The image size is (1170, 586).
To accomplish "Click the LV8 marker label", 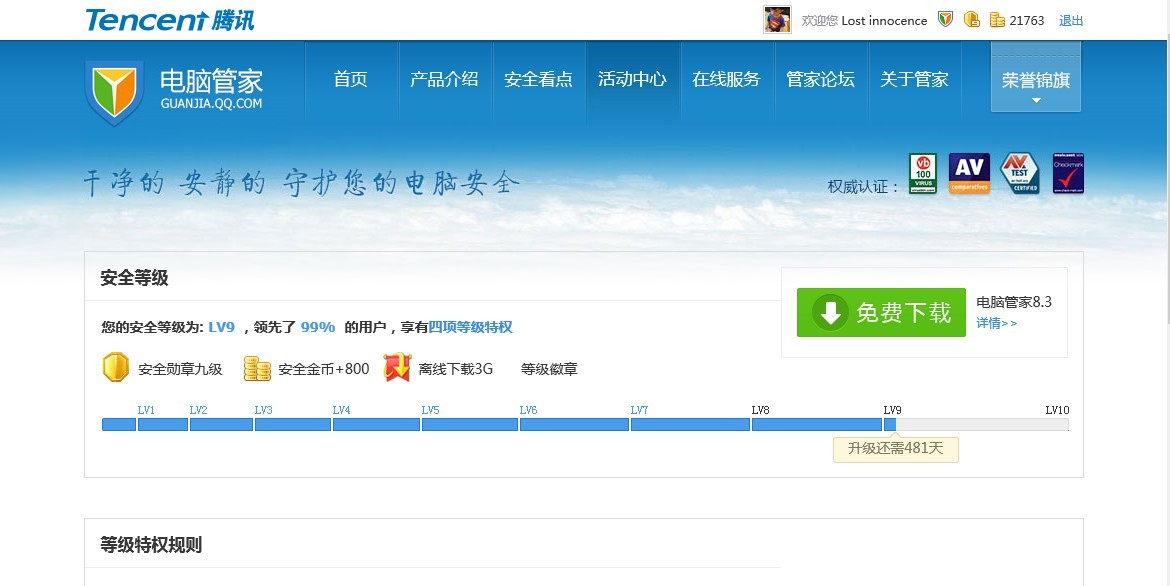I will pos(760,410).
